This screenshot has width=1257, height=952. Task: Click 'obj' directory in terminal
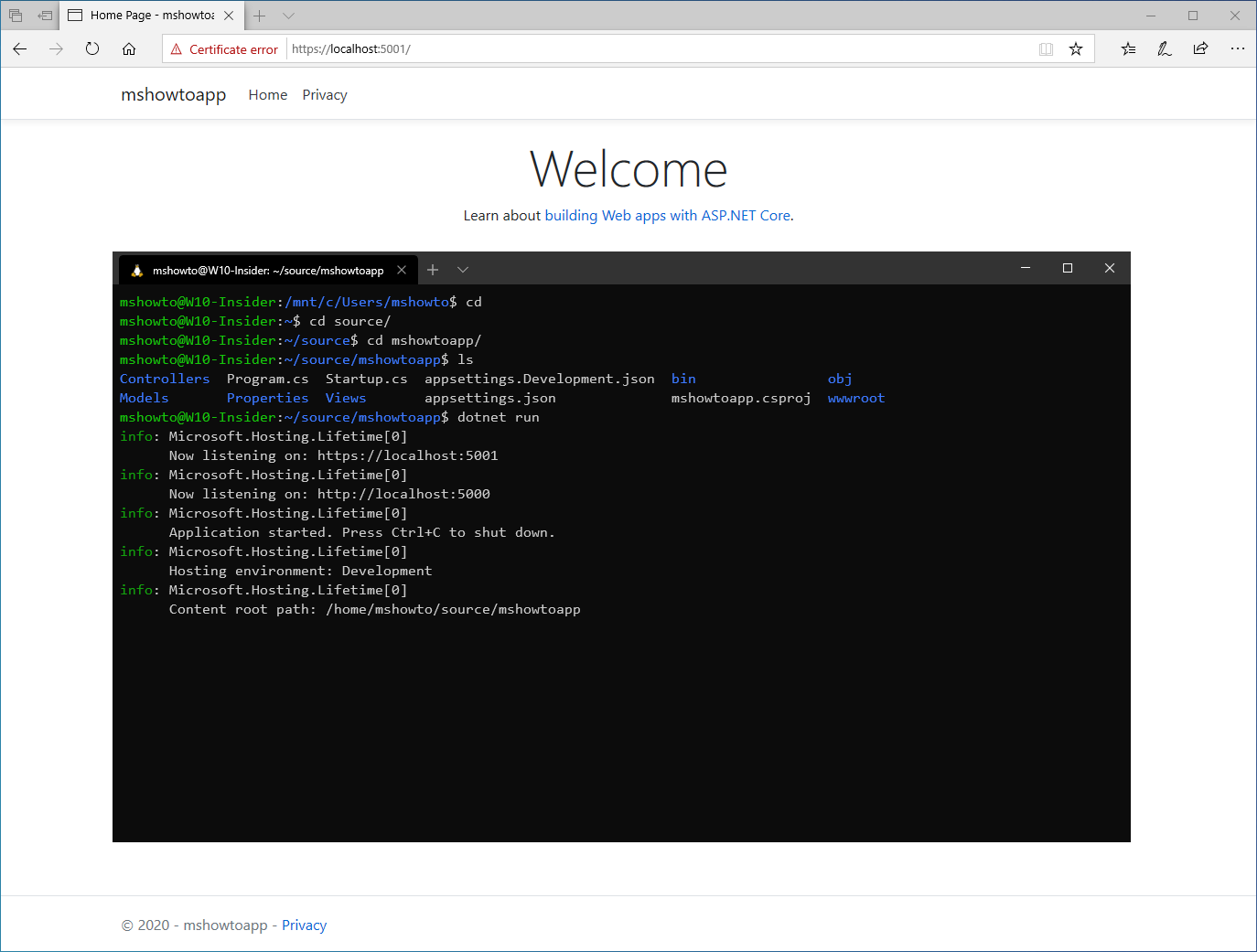pos(840,379)
